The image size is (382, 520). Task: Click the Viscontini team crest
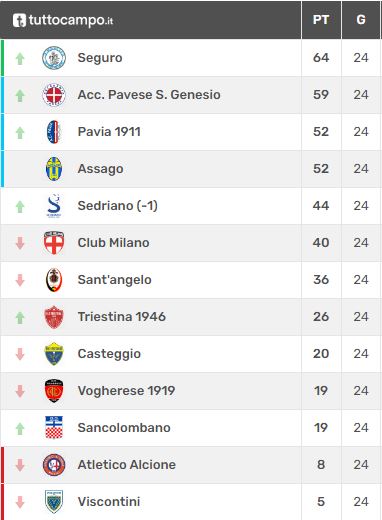(54, 502)
